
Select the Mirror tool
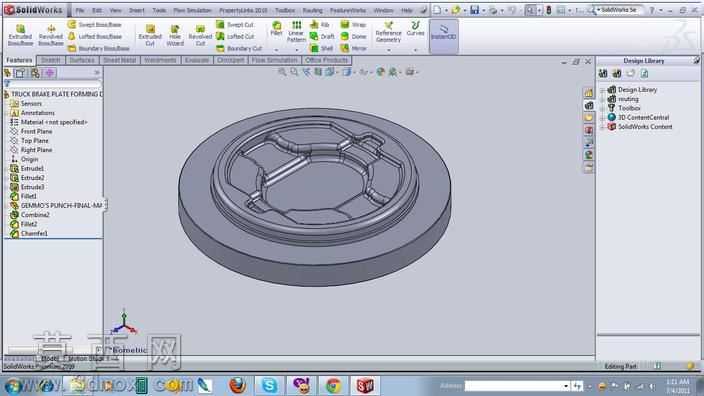354,48
